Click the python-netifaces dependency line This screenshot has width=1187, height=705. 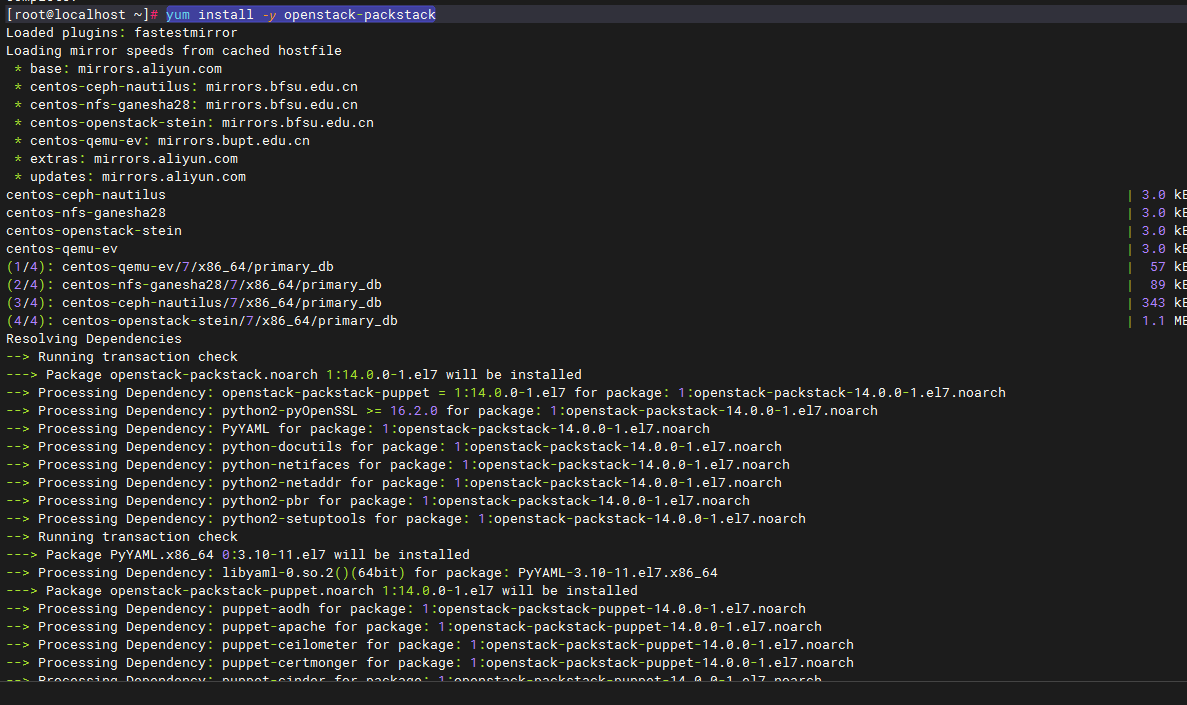tap(398, 465)
